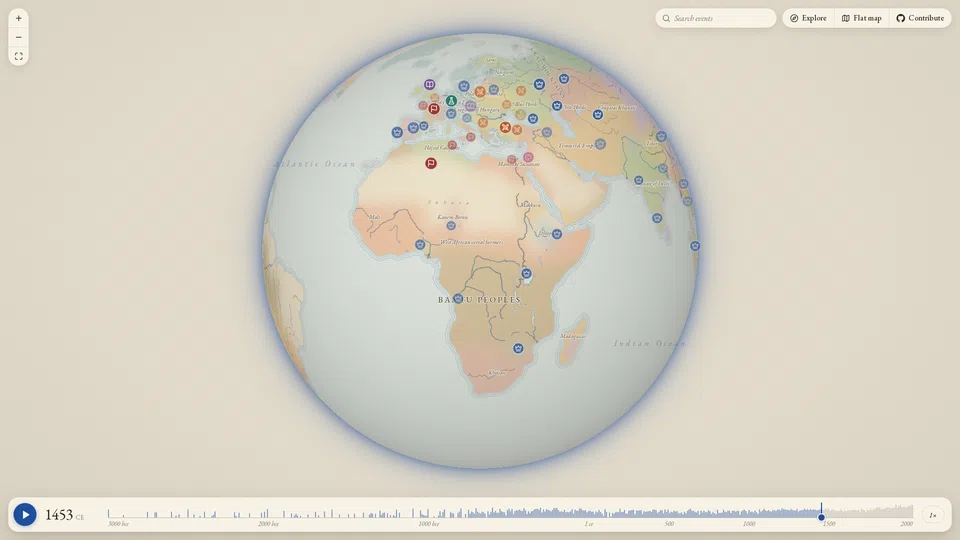This screenshot has height=540, width=960.
Task: Open the crown marker in southern Africa
Action: 519,348
